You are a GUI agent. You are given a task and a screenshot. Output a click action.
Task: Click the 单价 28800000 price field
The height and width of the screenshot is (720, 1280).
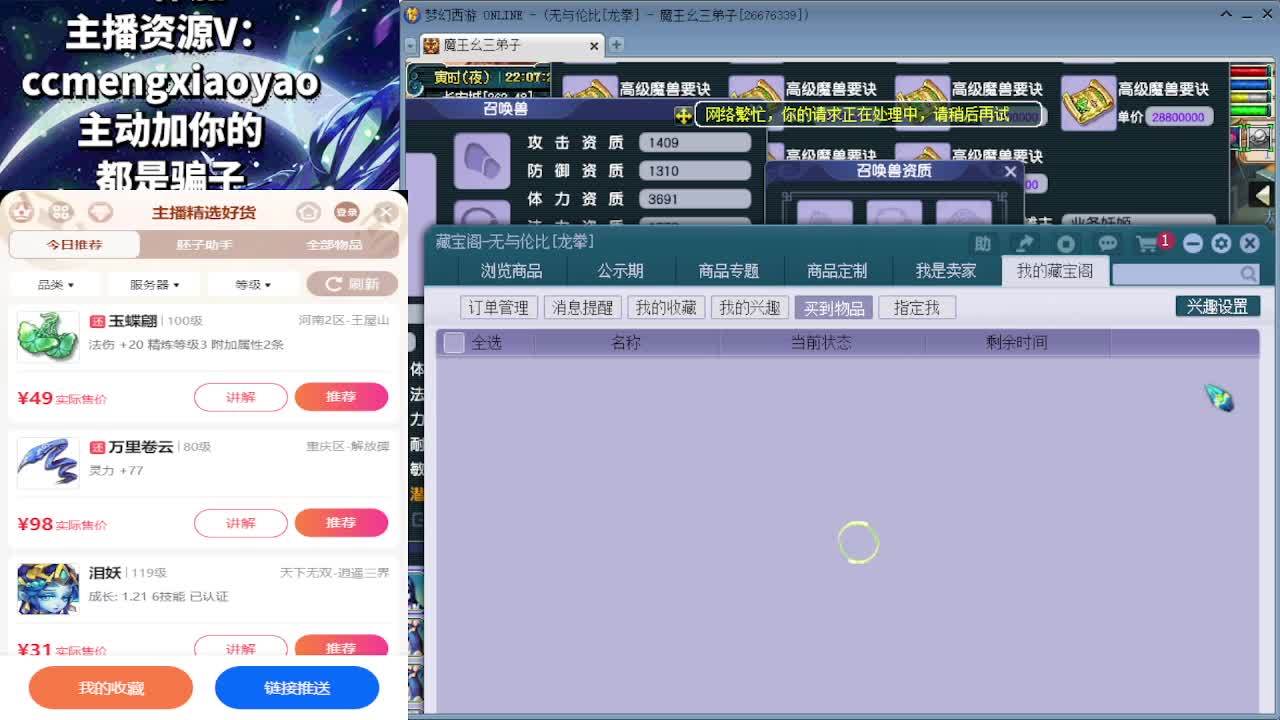1179,117
